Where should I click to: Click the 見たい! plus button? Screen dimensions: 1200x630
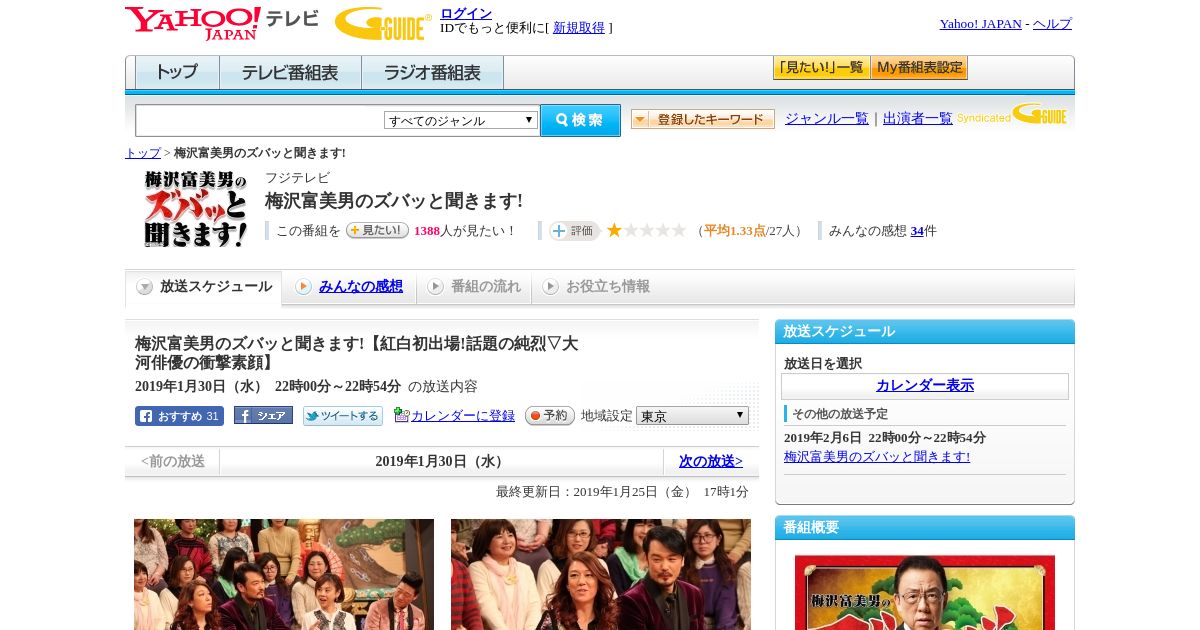[x=377, y=230]
